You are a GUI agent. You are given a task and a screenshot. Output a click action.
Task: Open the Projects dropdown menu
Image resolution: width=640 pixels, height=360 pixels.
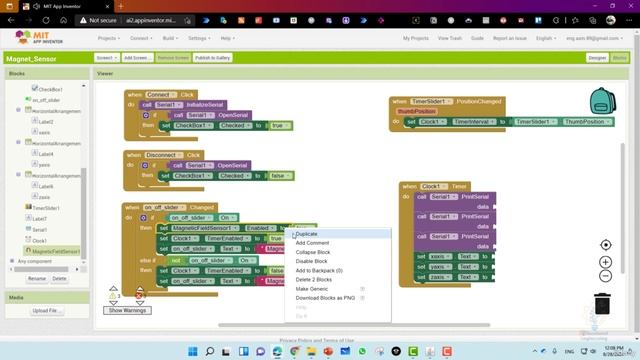109,38
